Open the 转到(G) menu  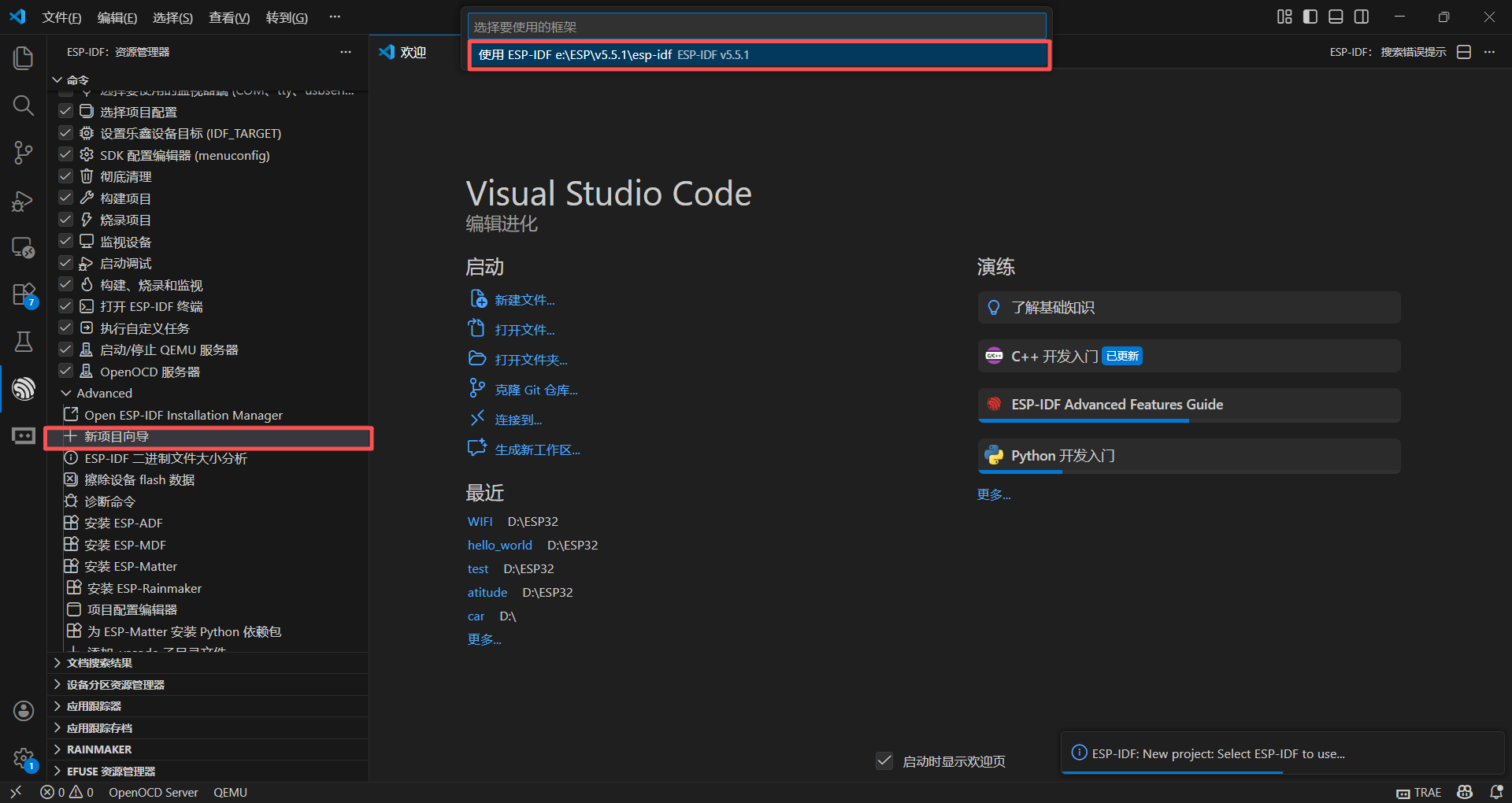point(287,17)
